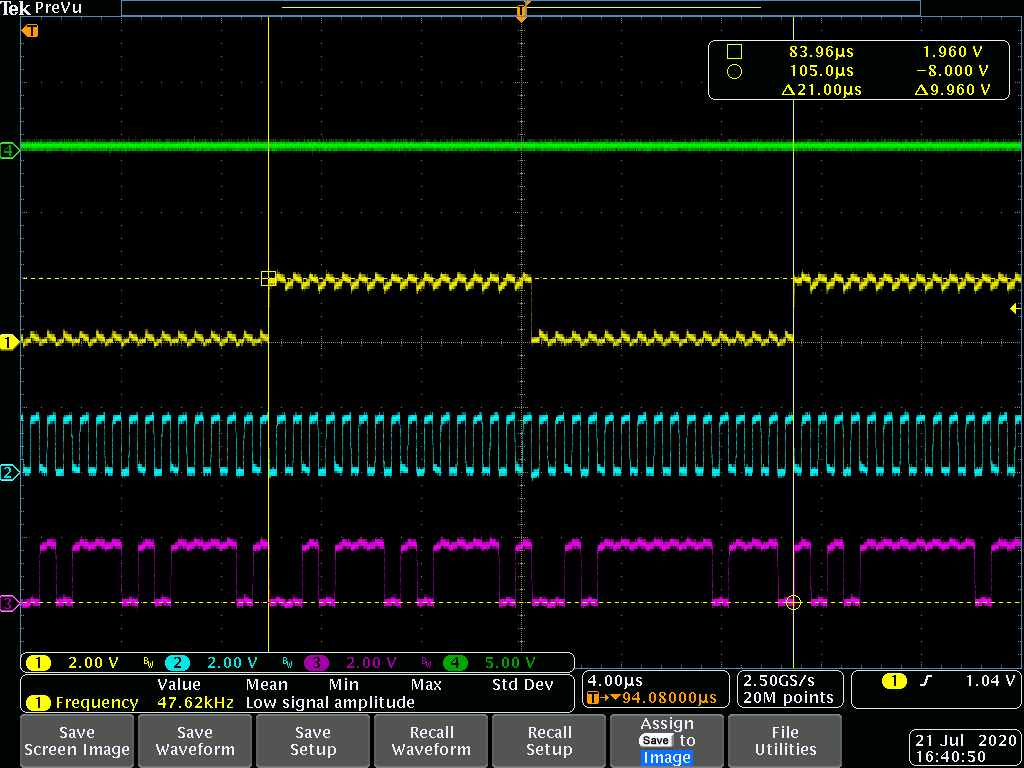Click the 2.50GS/s sample rate readout
The image size is (1024, 768).
pyautogui.click(x=779, y=681)
